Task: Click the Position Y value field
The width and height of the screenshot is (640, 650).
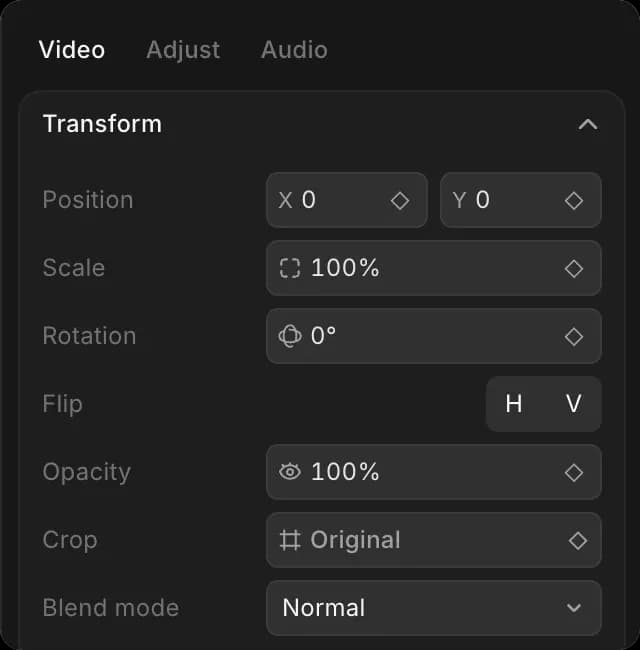Action: [521, 200]
